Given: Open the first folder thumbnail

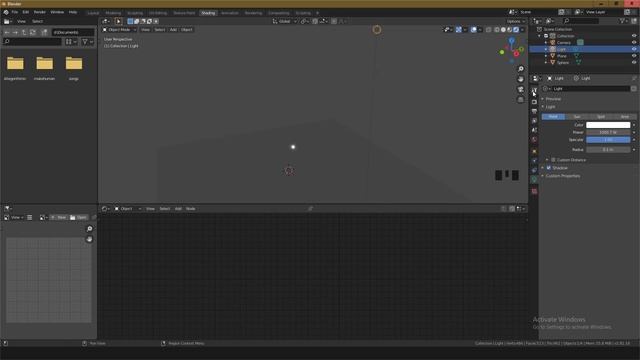Looking at the screenshot, I should click(15, 64).
